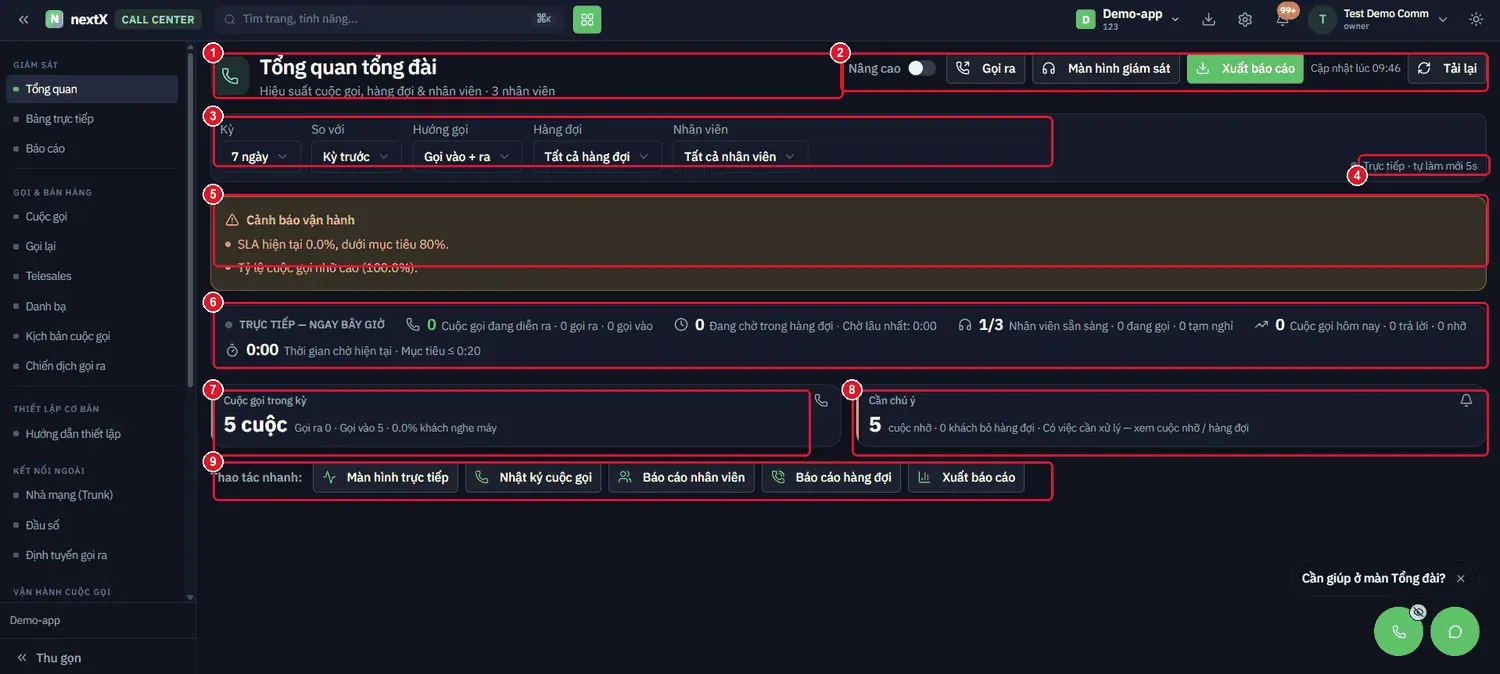Click 'Thu gọn' at the sidebar bottom
The height and width of the screenshot is (674, 1500).
50,658
